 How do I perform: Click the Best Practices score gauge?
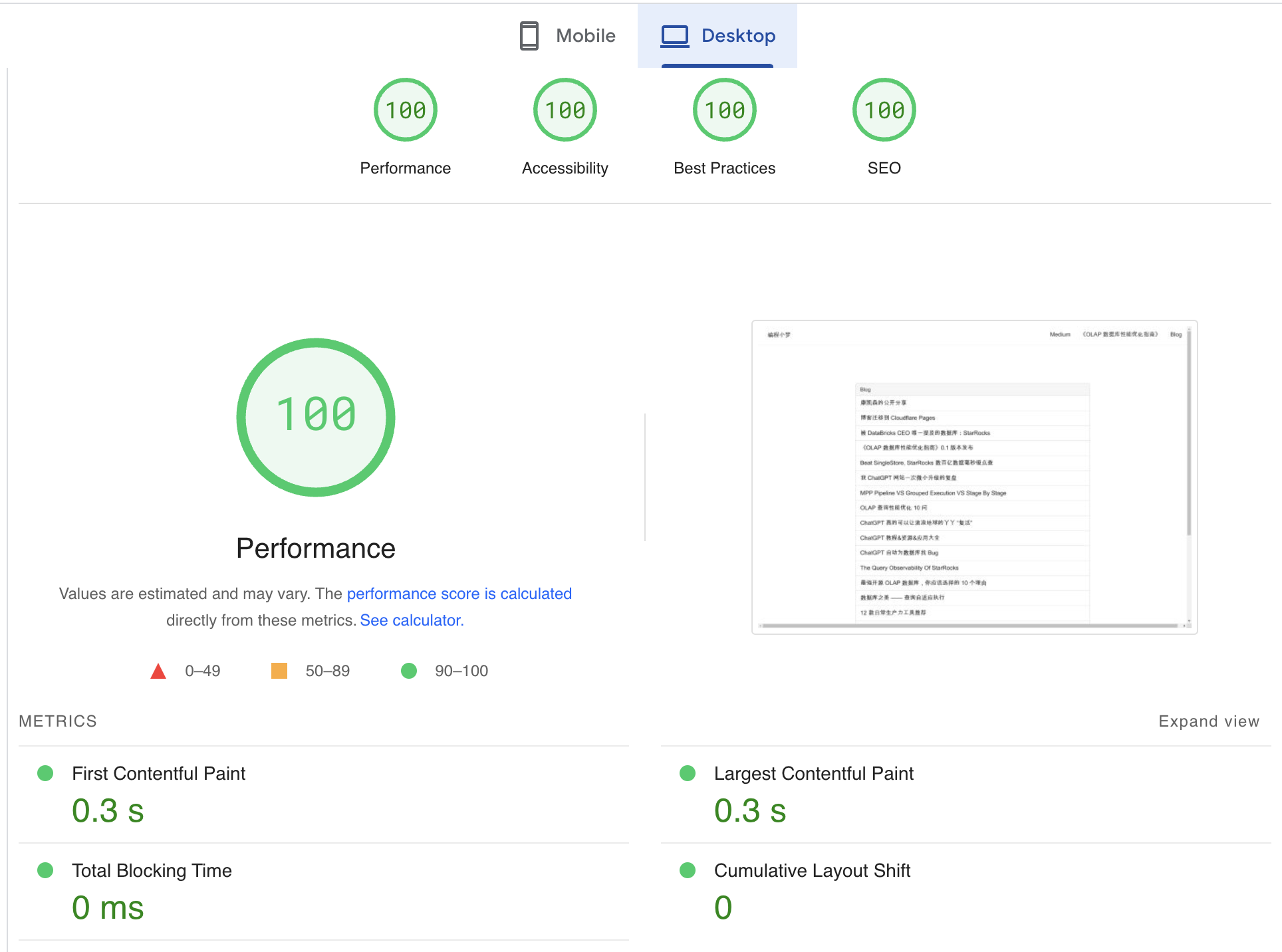click(x=724, y=109)
